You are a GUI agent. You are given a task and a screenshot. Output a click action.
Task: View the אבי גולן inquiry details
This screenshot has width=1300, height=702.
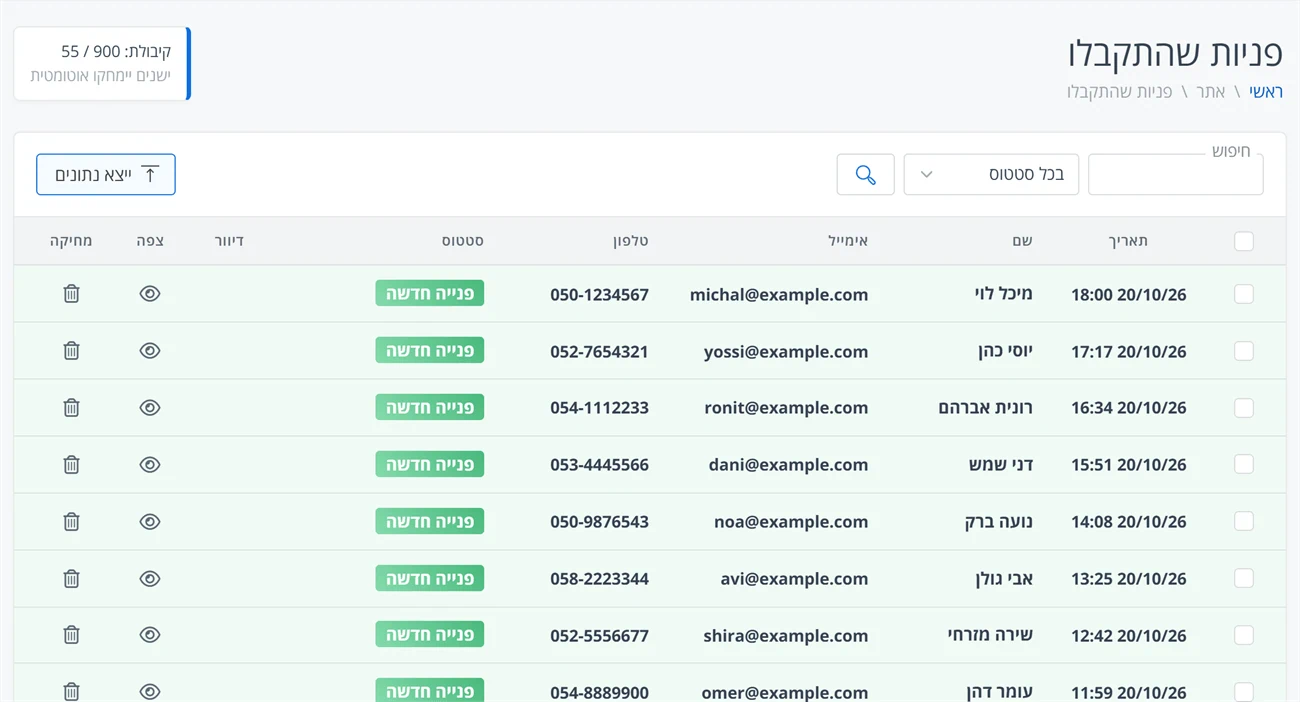tap(150, 579)
